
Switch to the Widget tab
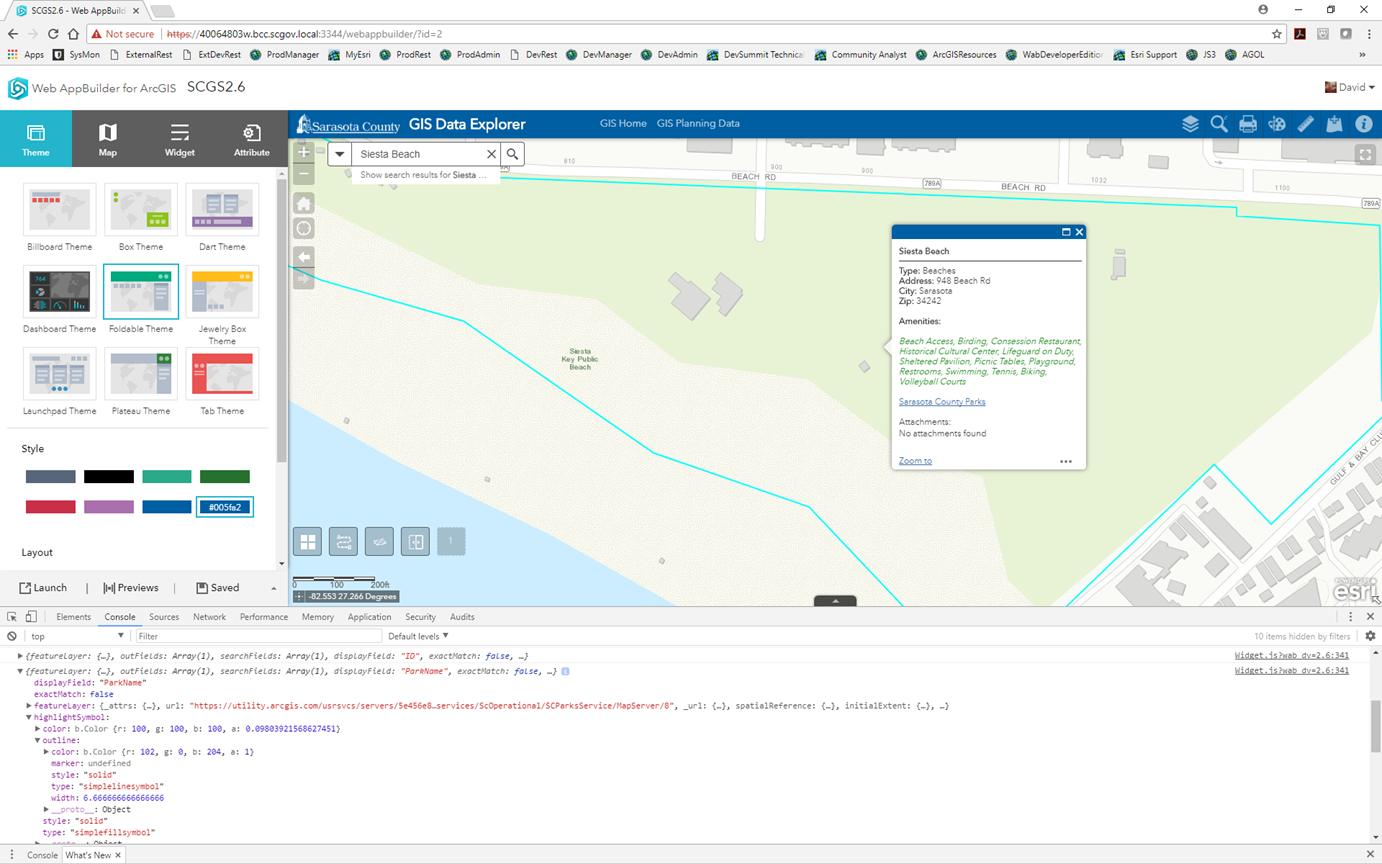coord(180,139)
